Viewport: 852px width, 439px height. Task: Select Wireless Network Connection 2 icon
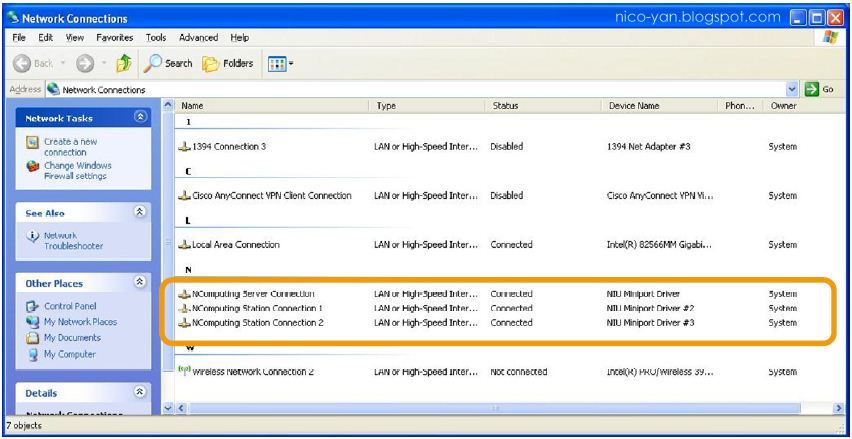point(185,371)
